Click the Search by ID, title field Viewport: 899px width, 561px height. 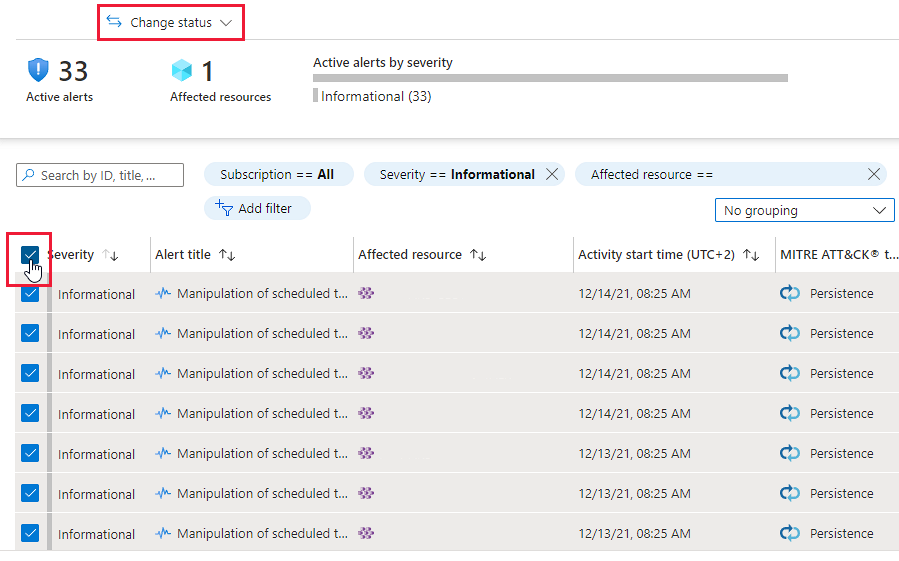100,175
